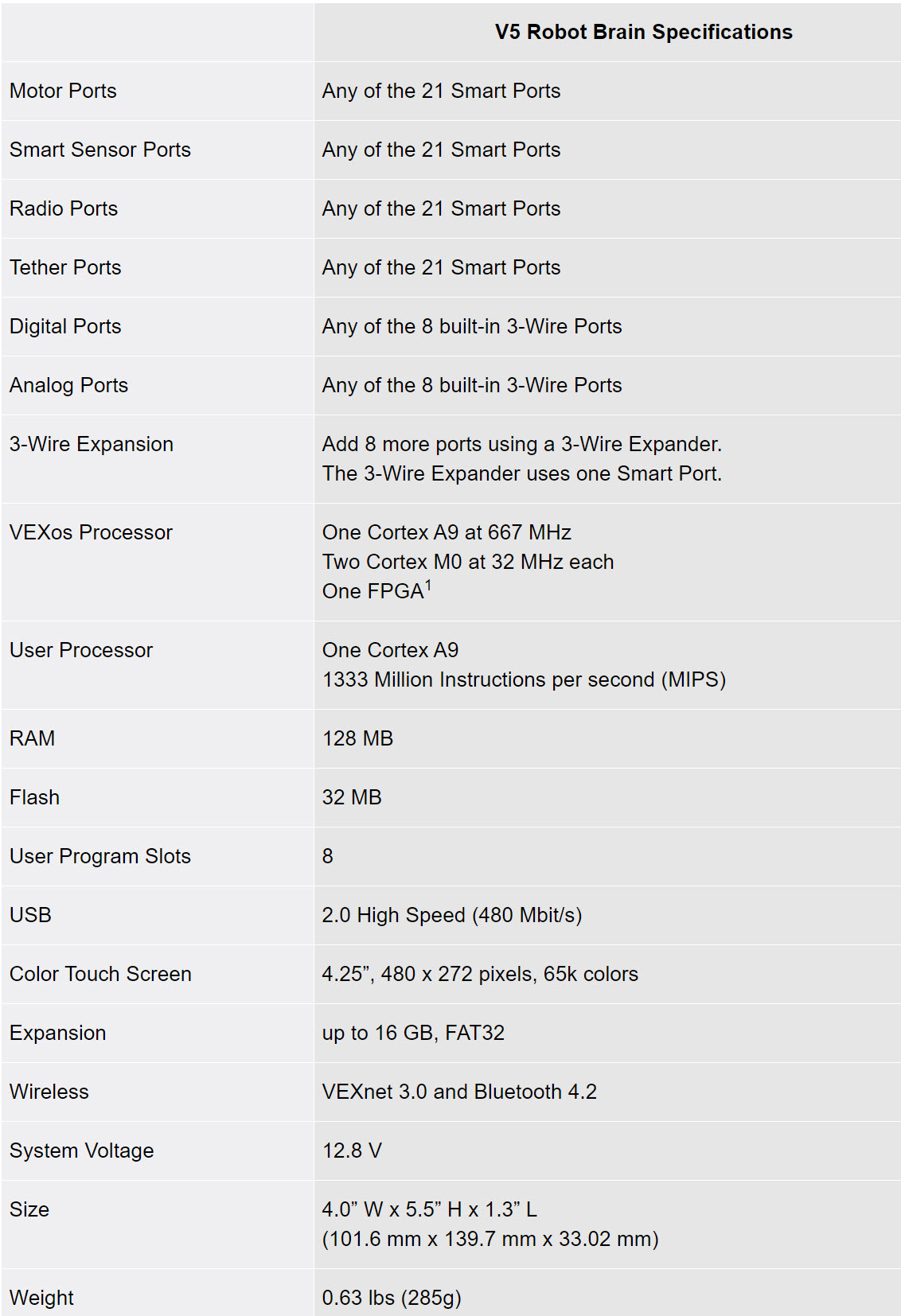This screenshot has height=1316, width=901.
Task: Click the VEXos Processor label
Action: point(91,532)
